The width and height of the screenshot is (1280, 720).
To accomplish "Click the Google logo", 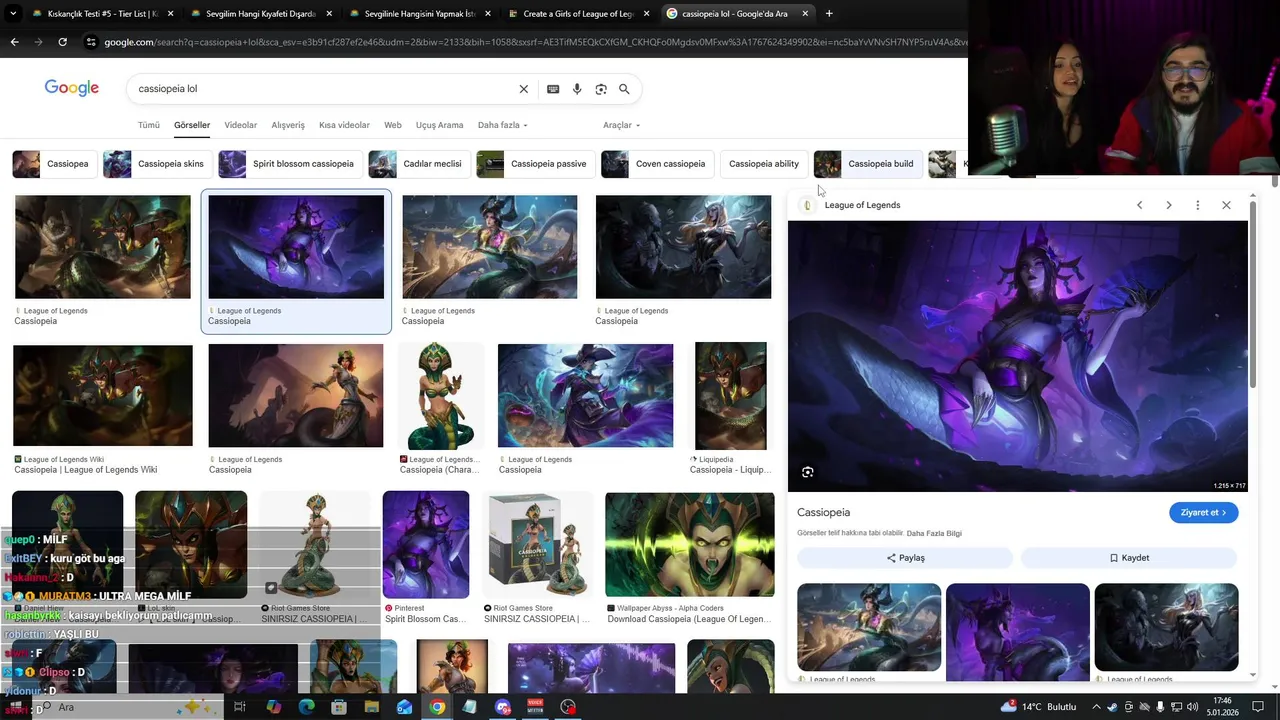I will pos(72,88).
